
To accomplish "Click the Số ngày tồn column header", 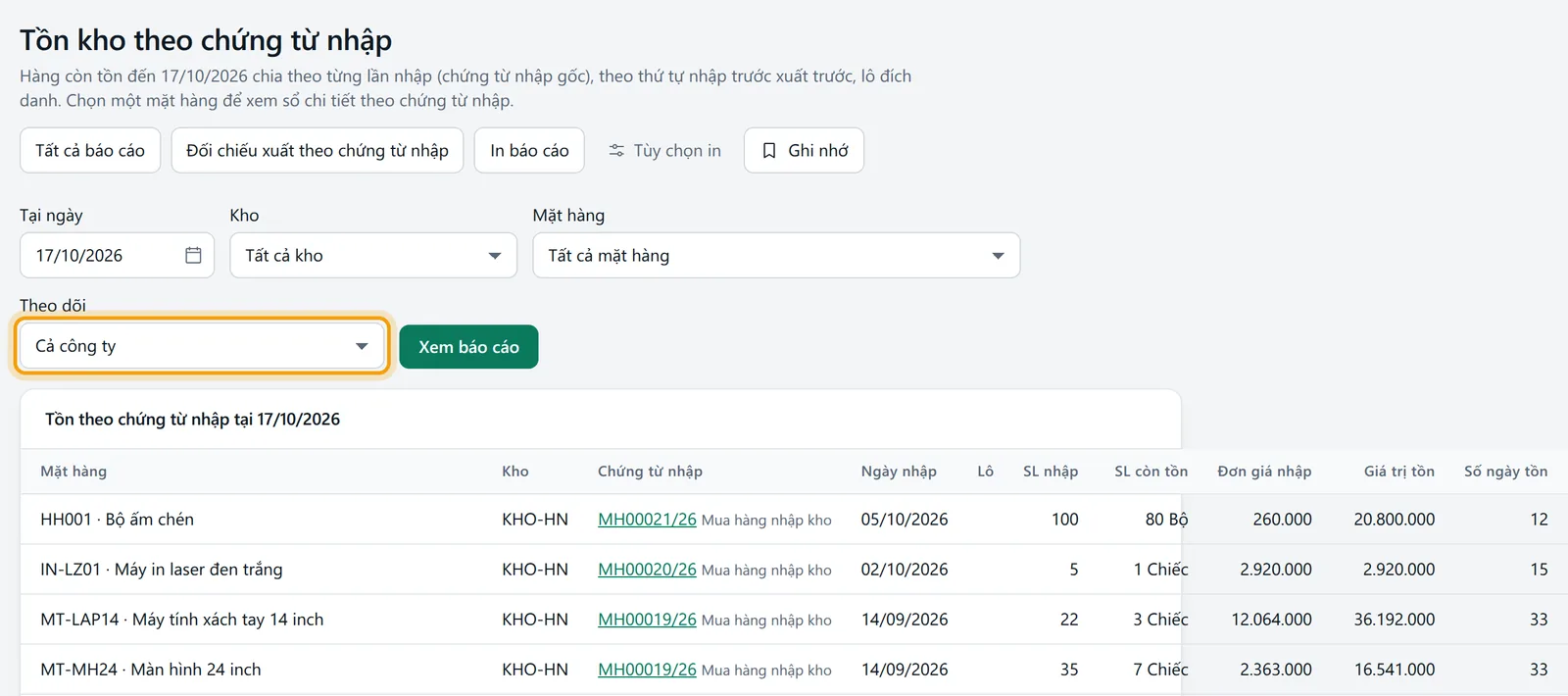I will (1505, 472).
